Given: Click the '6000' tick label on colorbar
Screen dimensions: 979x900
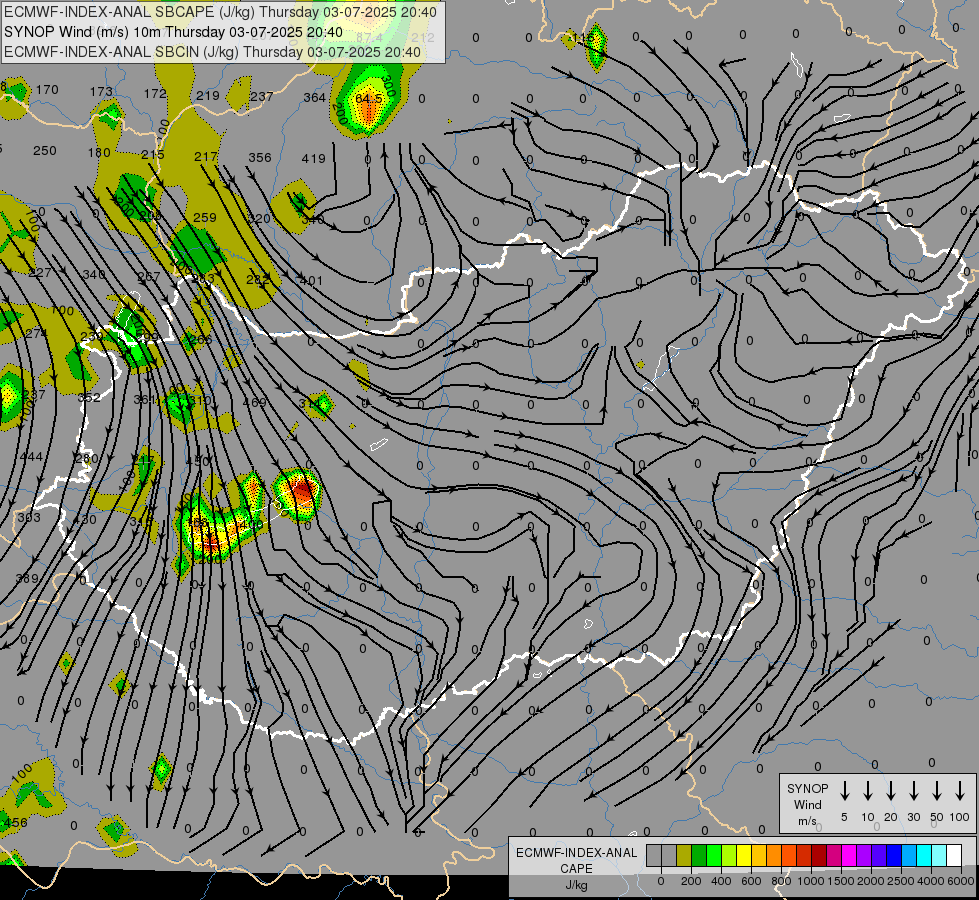Looking at the screenshot, I should click(x=961, y=881).
